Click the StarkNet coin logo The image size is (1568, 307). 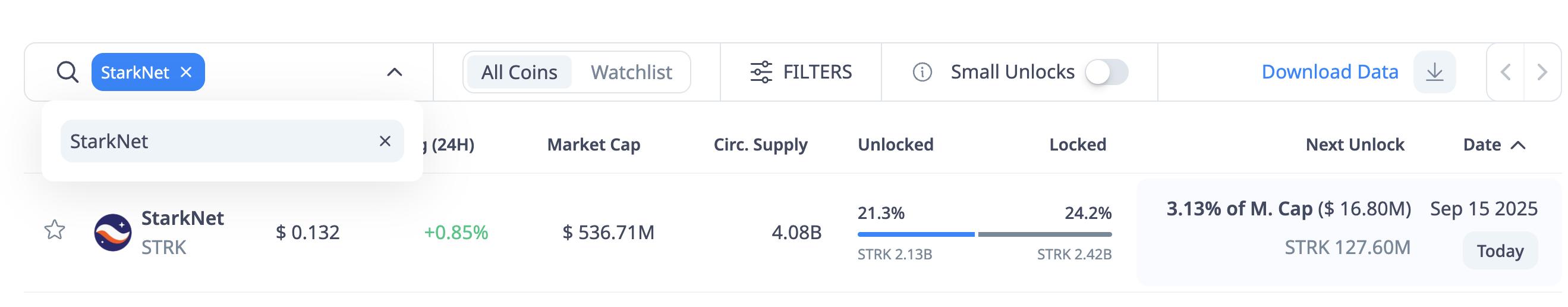coord(112,232)
